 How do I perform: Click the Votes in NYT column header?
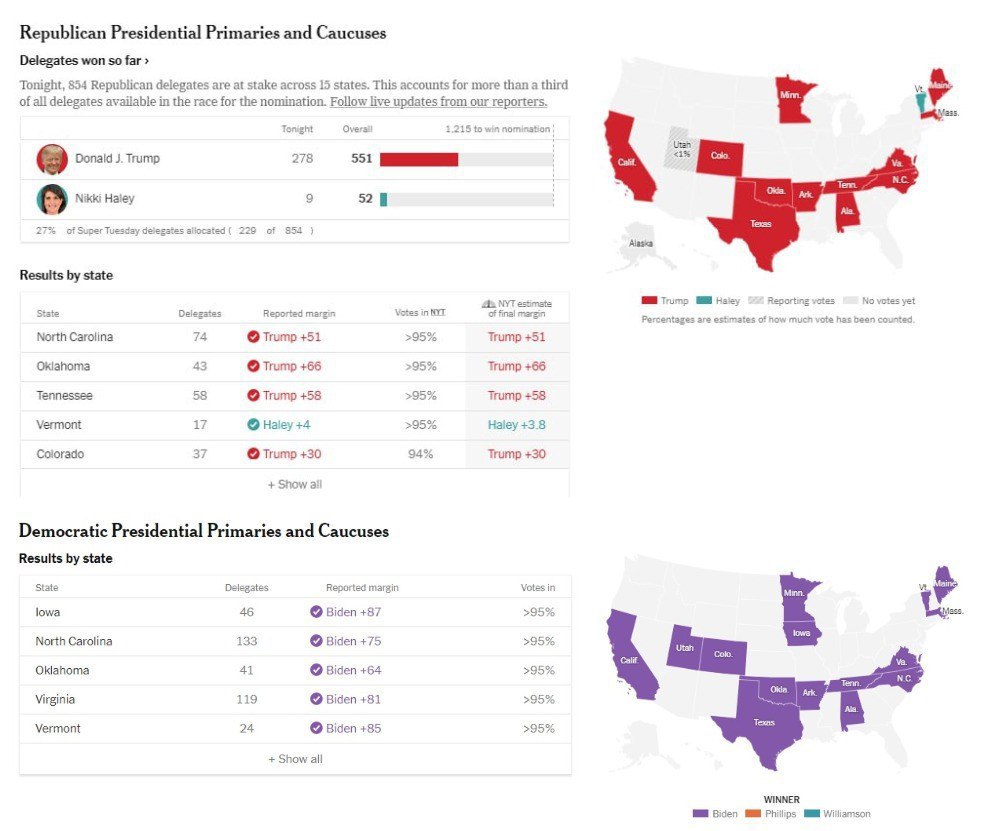pos(420,313)
